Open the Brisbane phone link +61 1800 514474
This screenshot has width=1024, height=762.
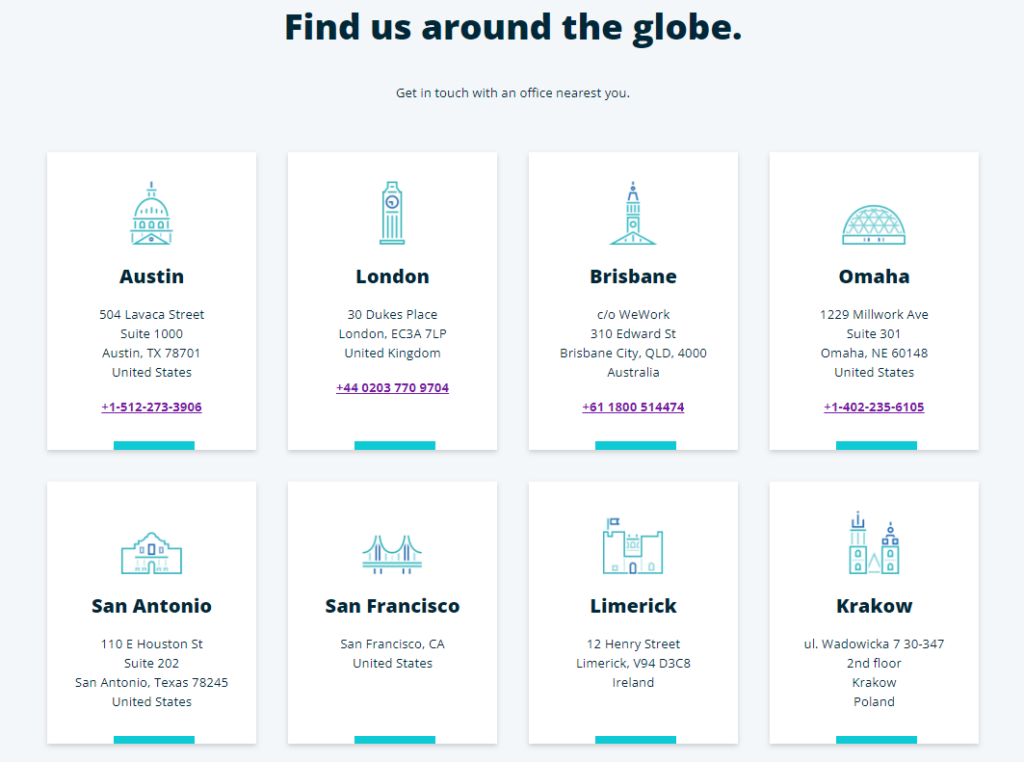[x=633, y=407]
